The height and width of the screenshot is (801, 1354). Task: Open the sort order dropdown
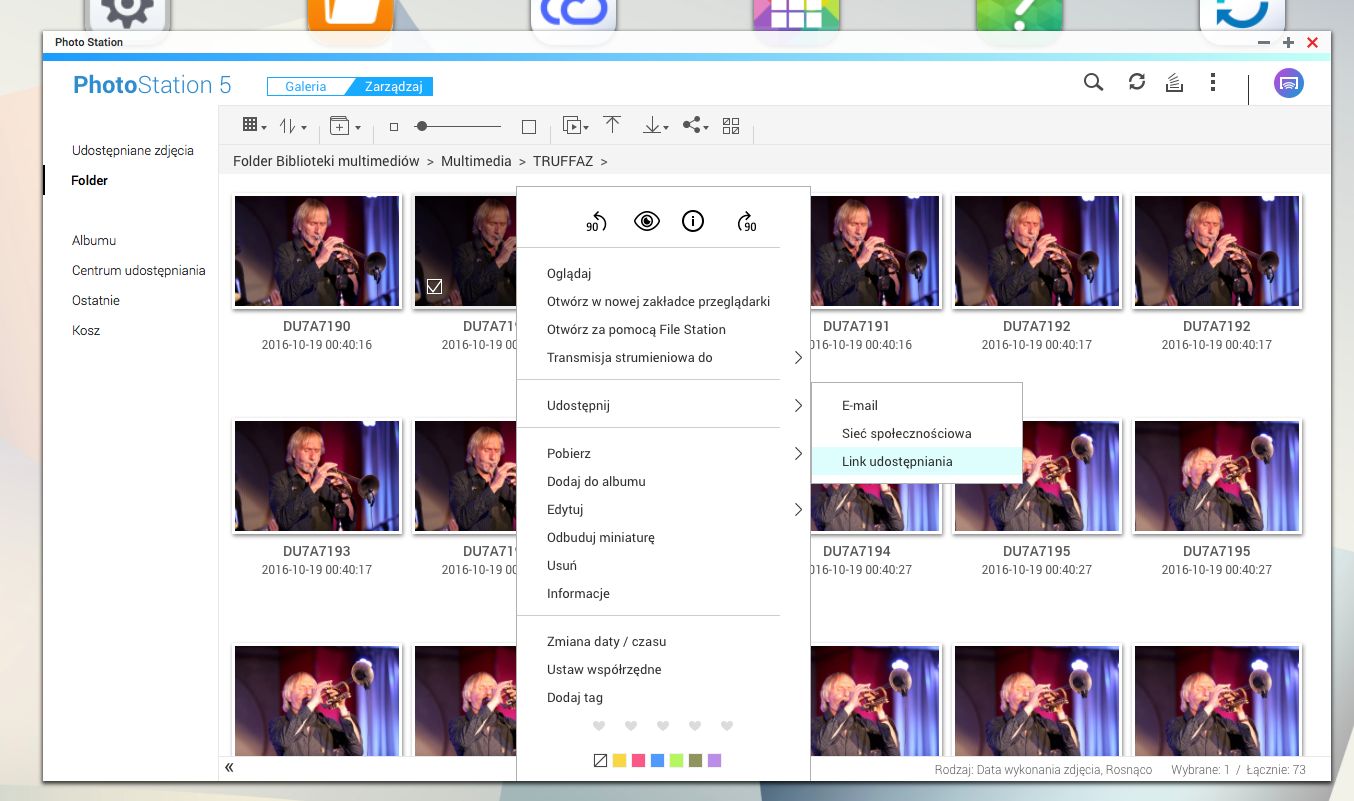pos(293,126)
